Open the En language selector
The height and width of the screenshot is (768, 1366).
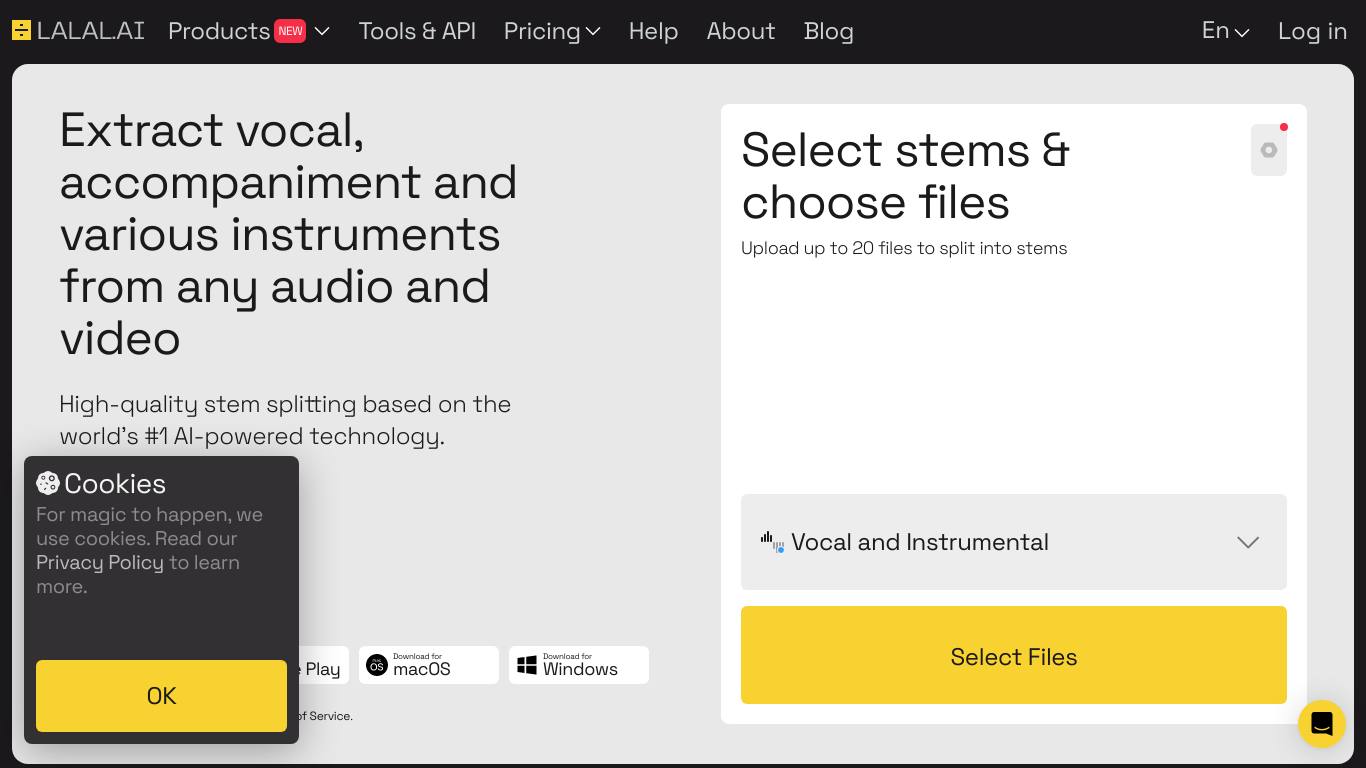pyautogui.click(x=1225, y=31)
